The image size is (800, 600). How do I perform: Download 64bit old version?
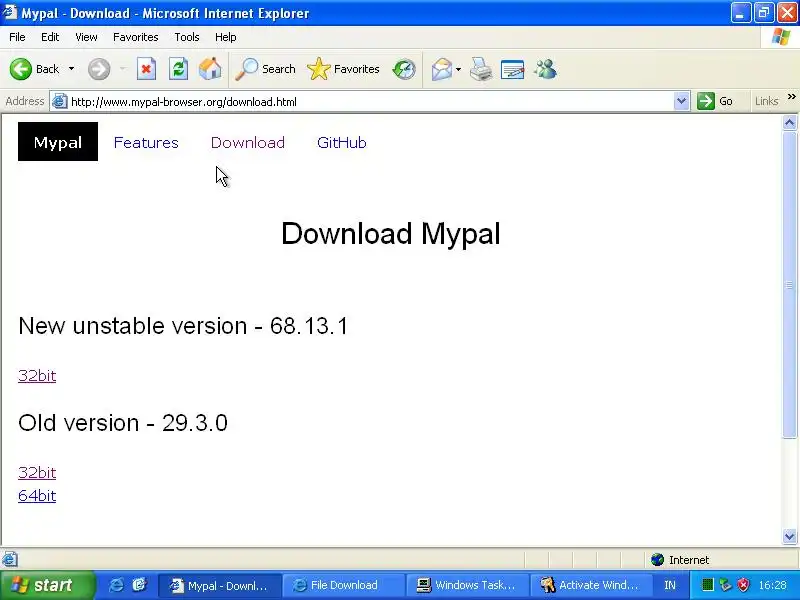tap(37, 495)
